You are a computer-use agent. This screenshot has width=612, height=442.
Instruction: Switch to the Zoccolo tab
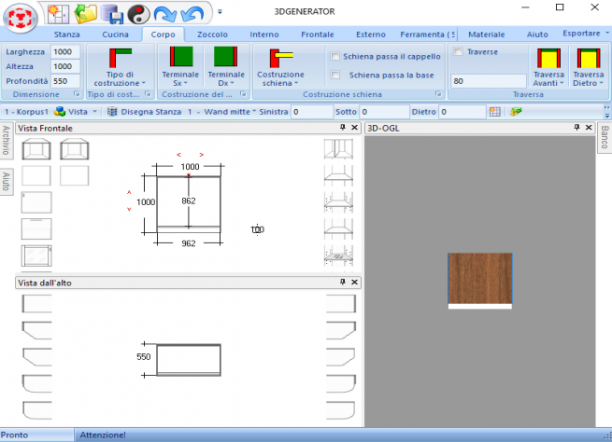pyautogui.click(x=212, y=34)
